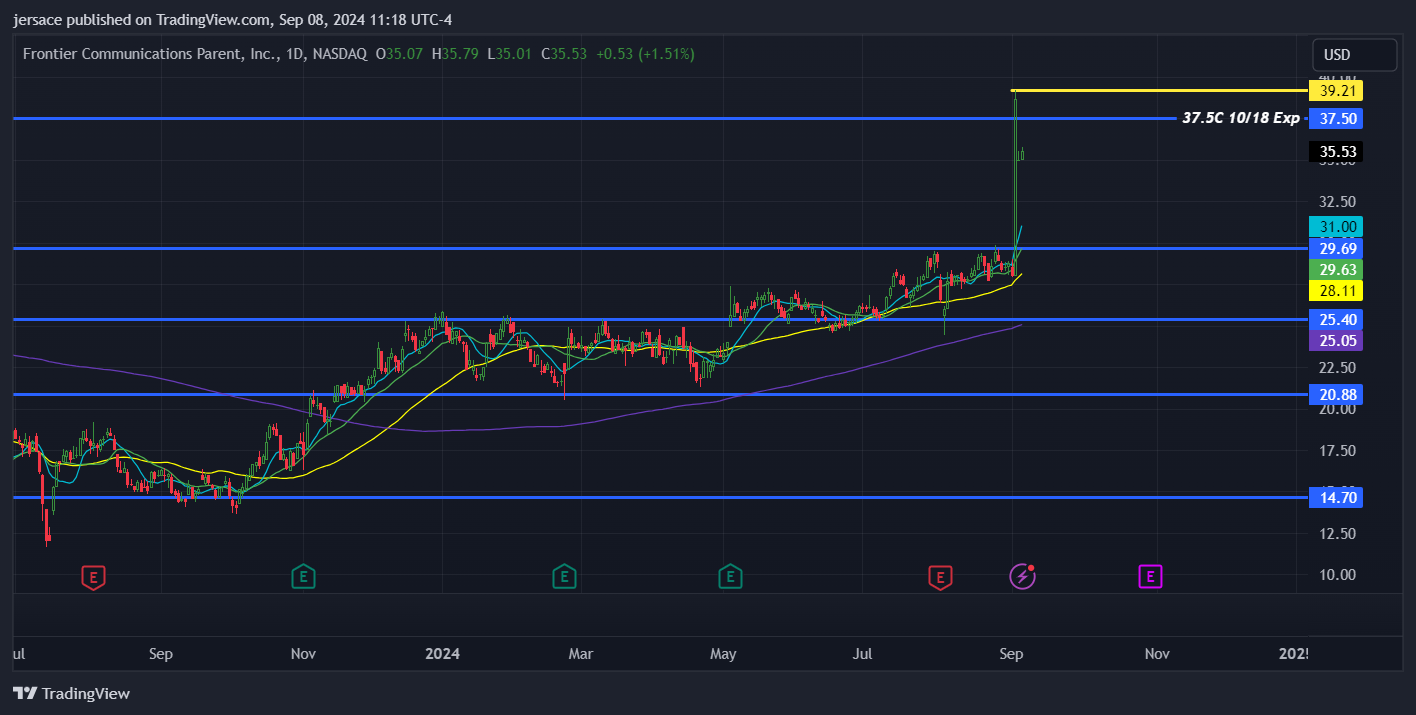Click the Jul label on the time axis

[x=862, y=654]
